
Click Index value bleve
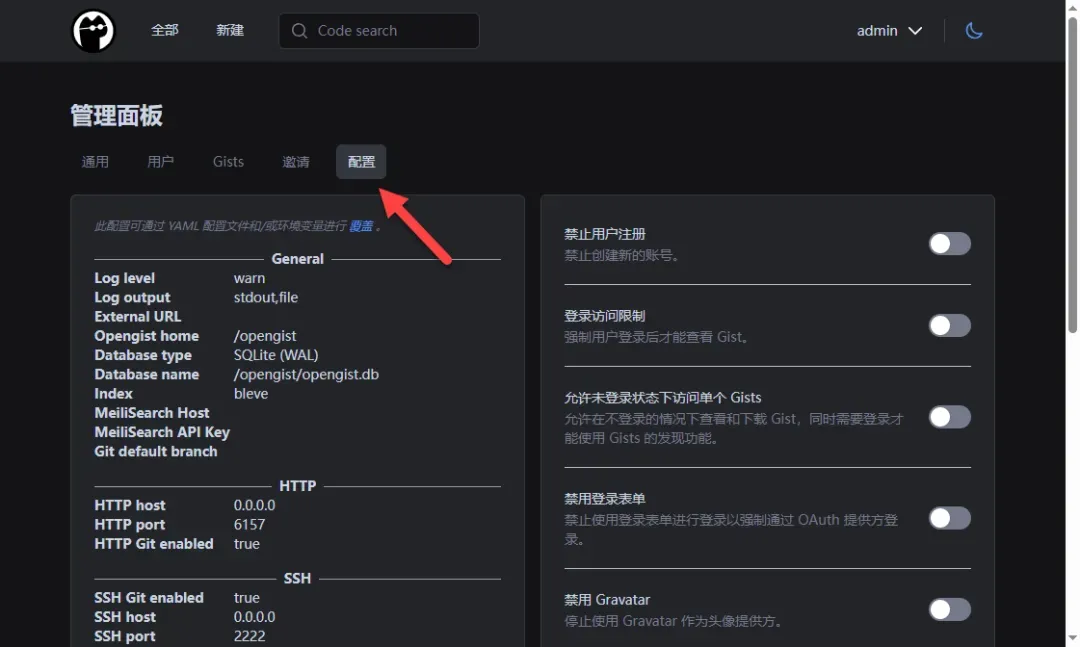[x=251, y=394]
